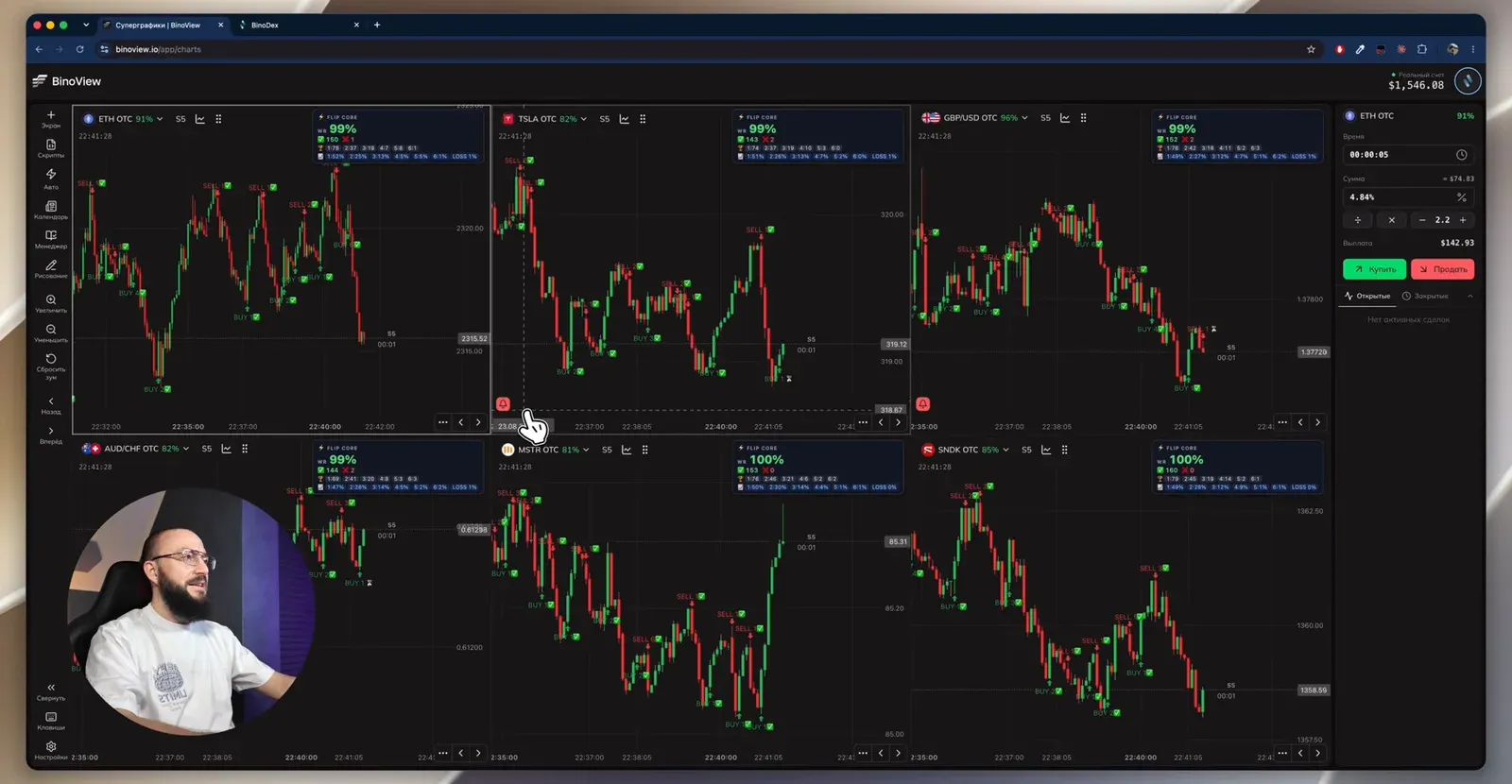The image size is (1512, 784).
Task: Switch to the Открытые trades tab
Action: point(1367,296)
